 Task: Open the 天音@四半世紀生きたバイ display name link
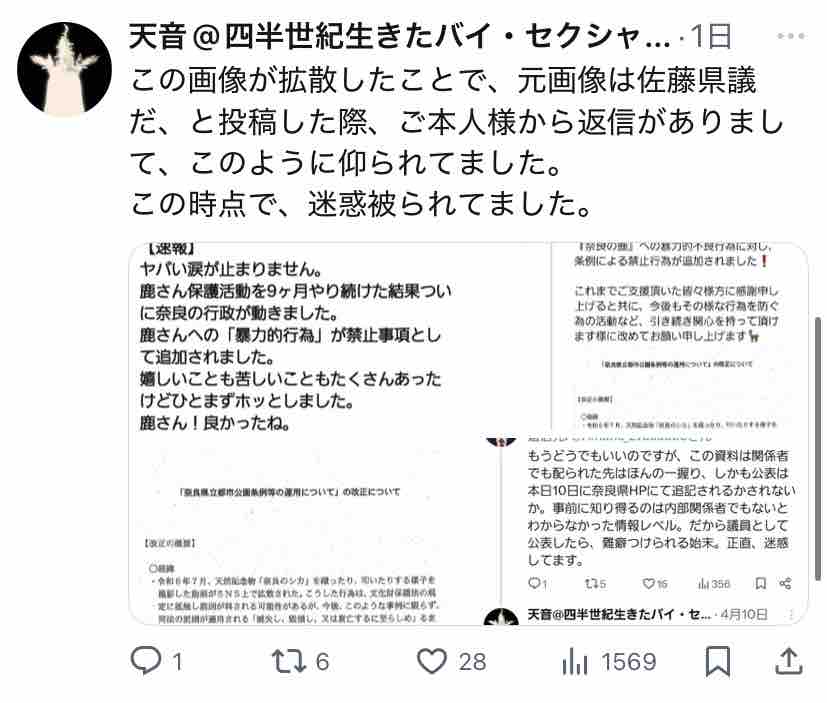[400, 36]
